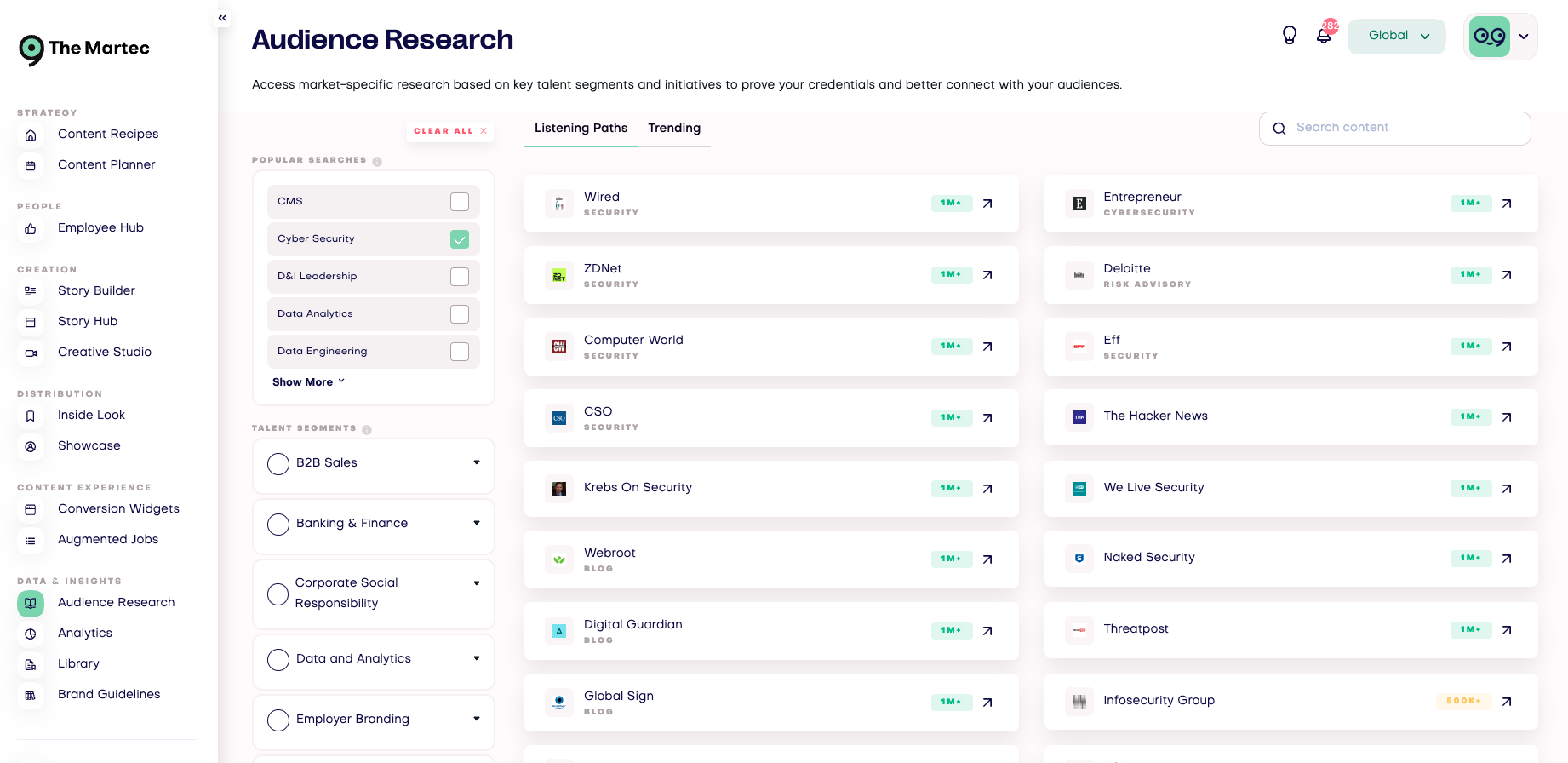Image resolution: width=1568 pixels, height=763 pixels.
Task: Click the Clear All filter button
Action: point(450,131)
